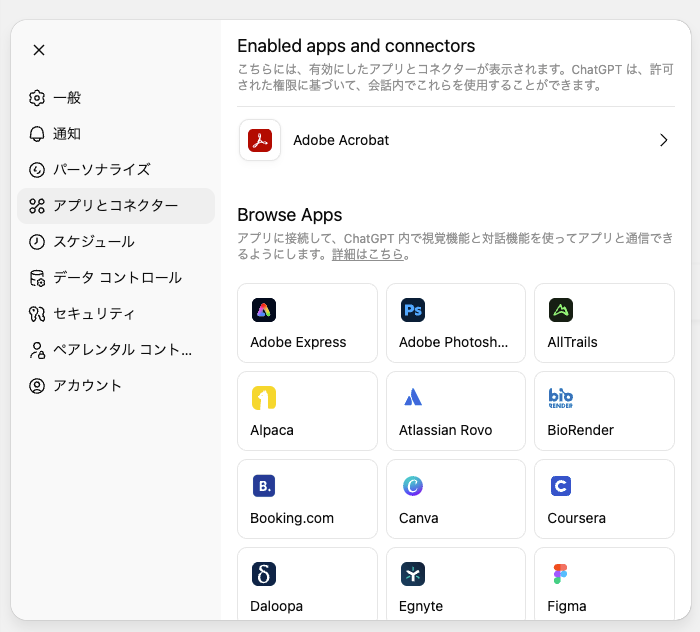Screen dimensions: 700x632
Task: Click the Booking.com app icon
Action: point(263,486)
